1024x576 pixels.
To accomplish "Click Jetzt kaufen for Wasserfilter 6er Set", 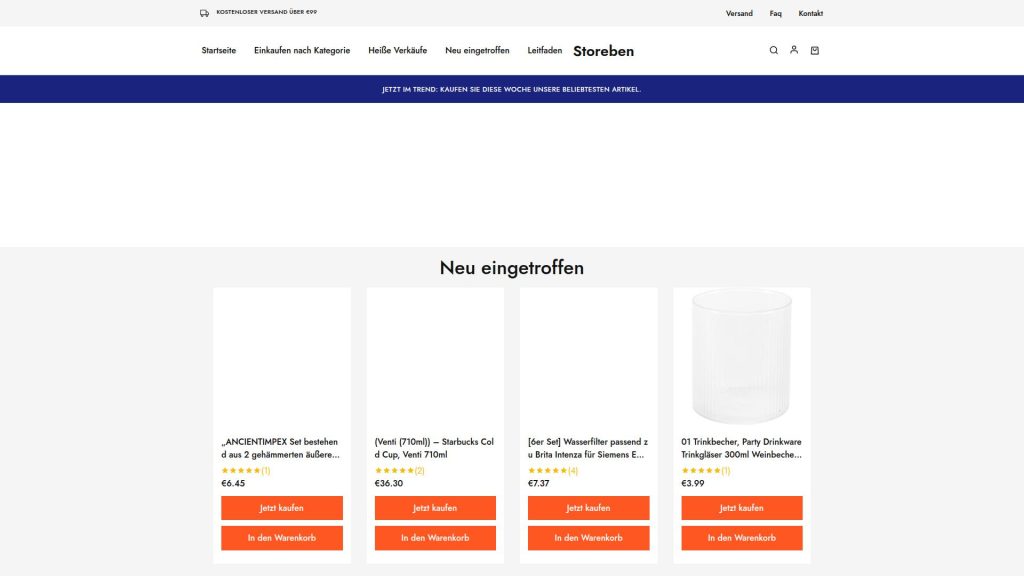I will coord(588,507).
